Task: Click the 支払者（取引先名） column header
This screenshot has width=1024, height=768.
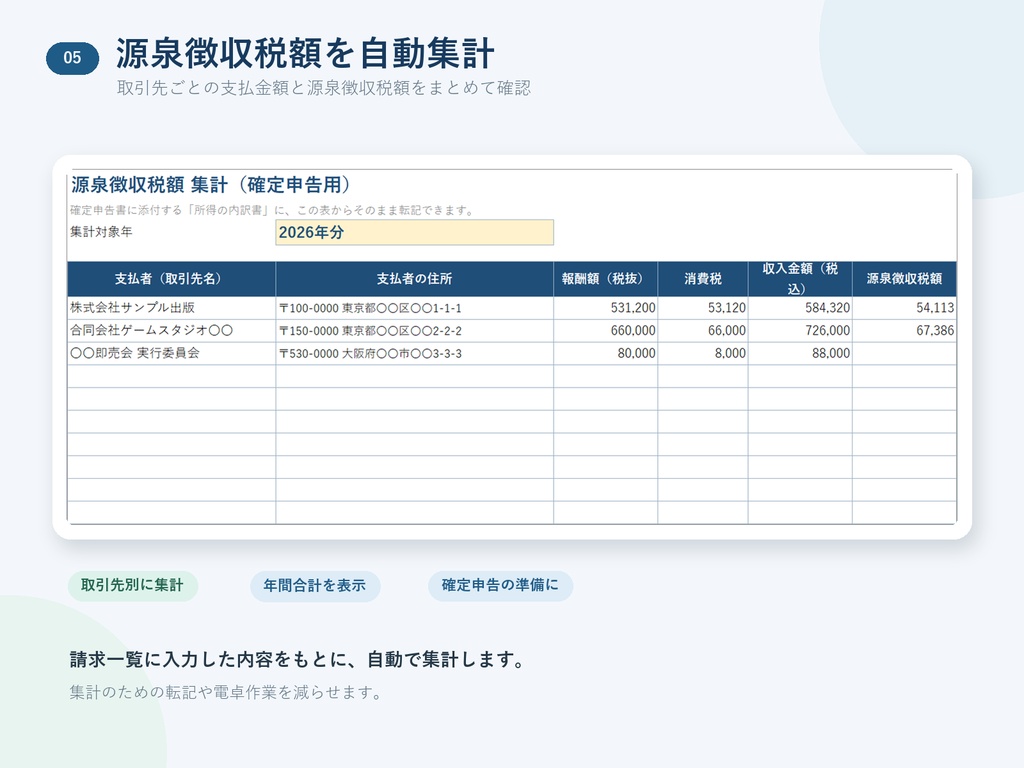Action: point(171,279)
